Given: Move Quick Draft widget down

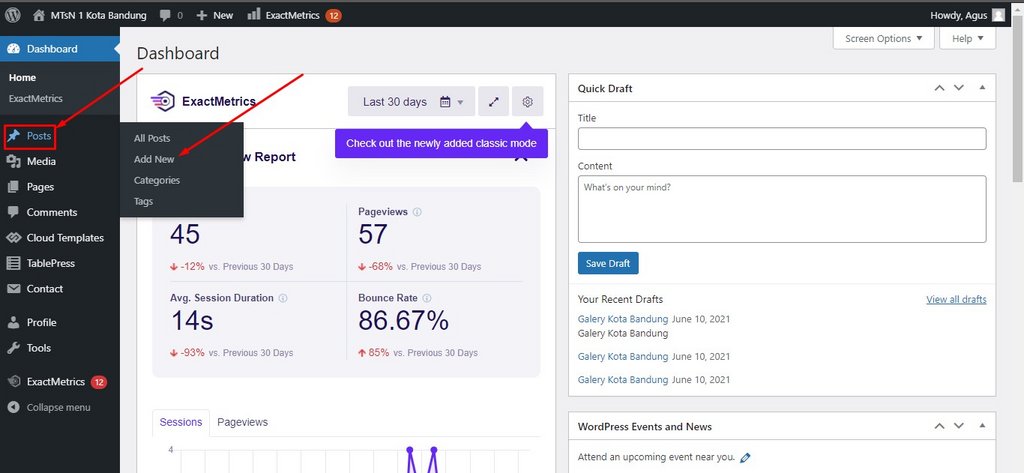Looking at the screenshot, I should click(x=959, y=88).
